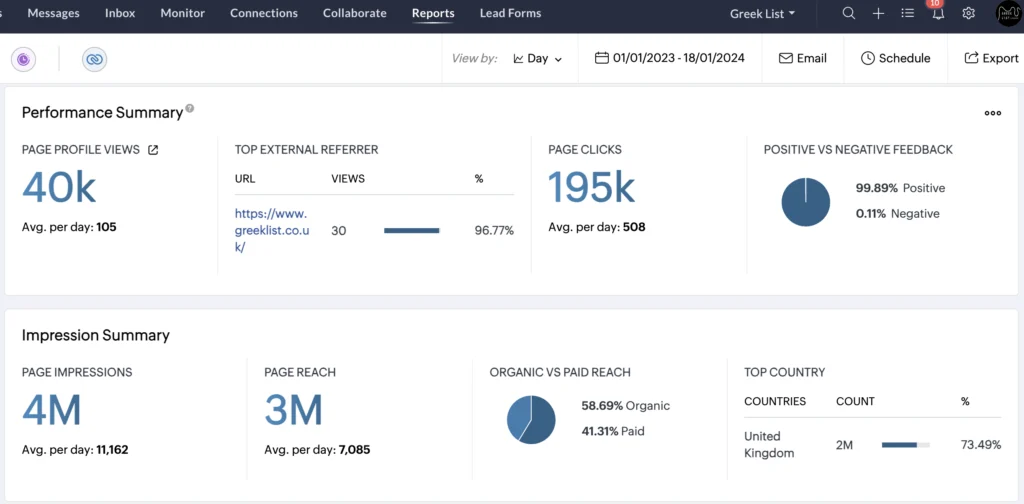Screen dimensions: 1024x504
Task: Click the 99.89% Positive legend entry
Action: 900,188
